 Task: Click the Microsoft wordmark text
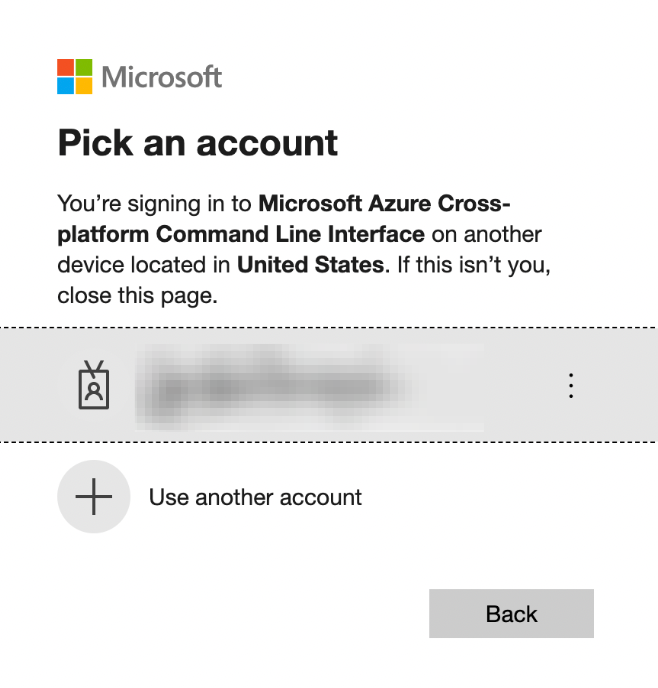click(x=161, y=77)
